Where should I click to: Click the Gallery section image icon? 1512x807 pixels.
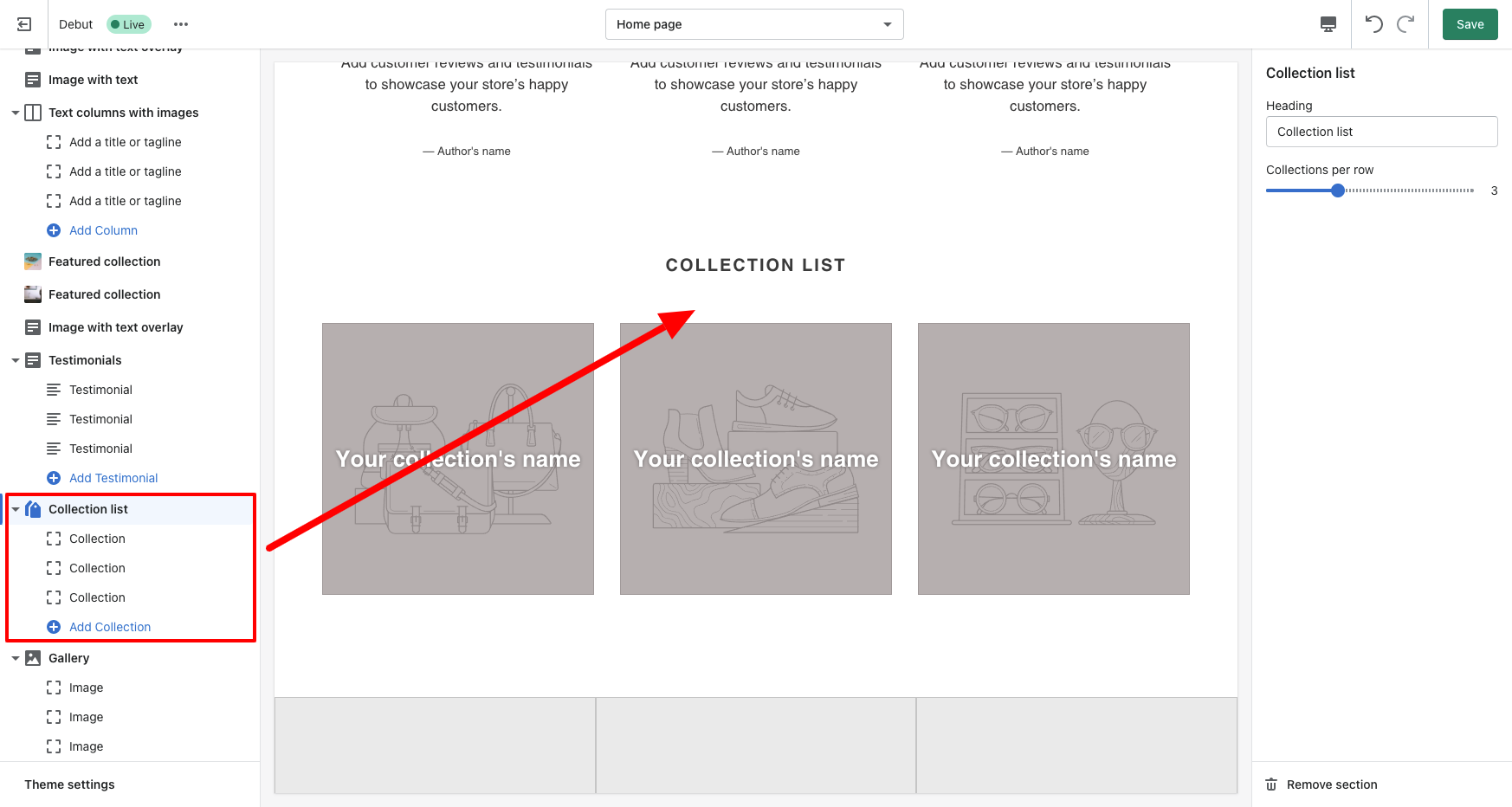tap(33, 658)
